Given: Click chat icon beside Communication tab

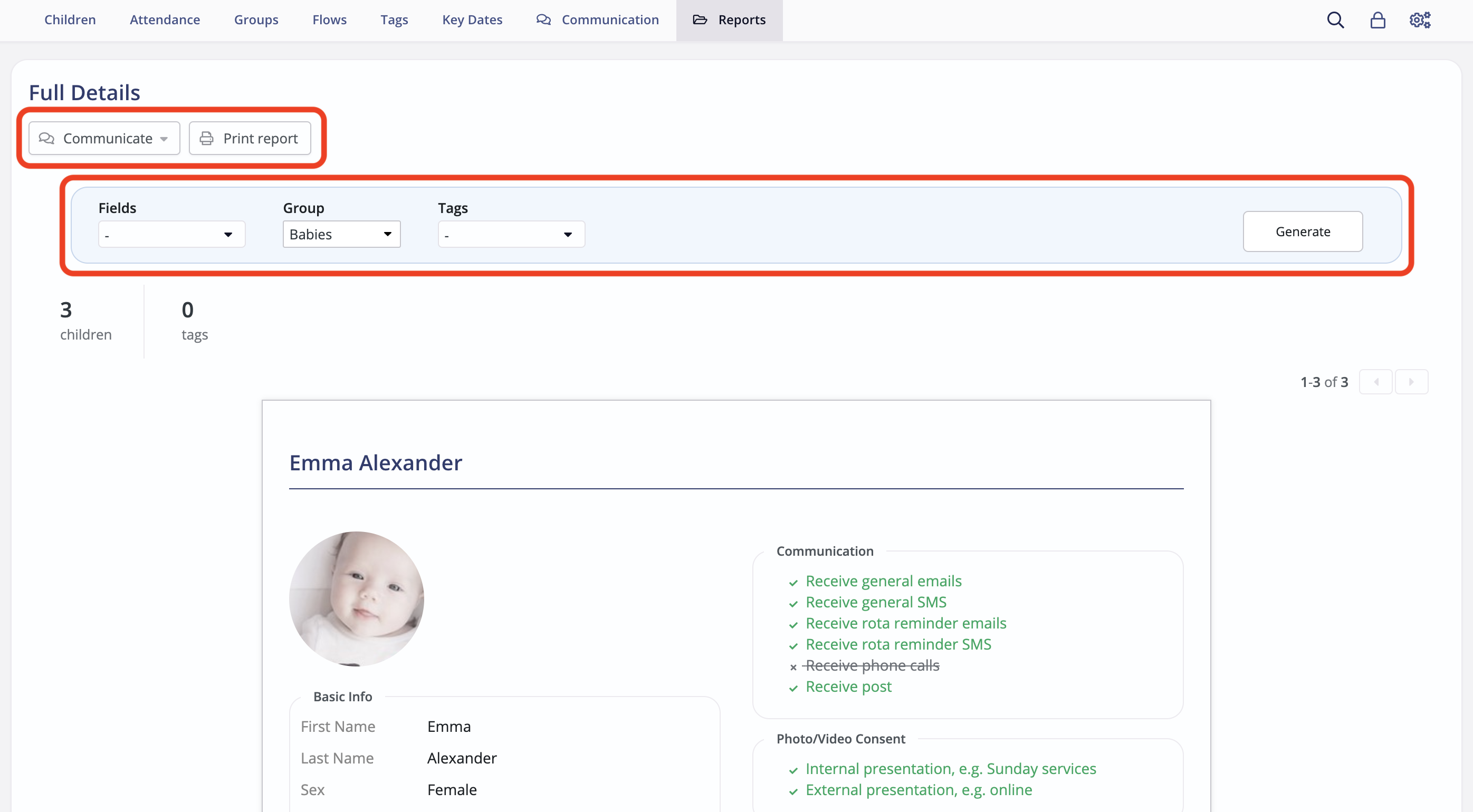Looking at the screenshot, I should pyautogui.click(x=543, y=20).
